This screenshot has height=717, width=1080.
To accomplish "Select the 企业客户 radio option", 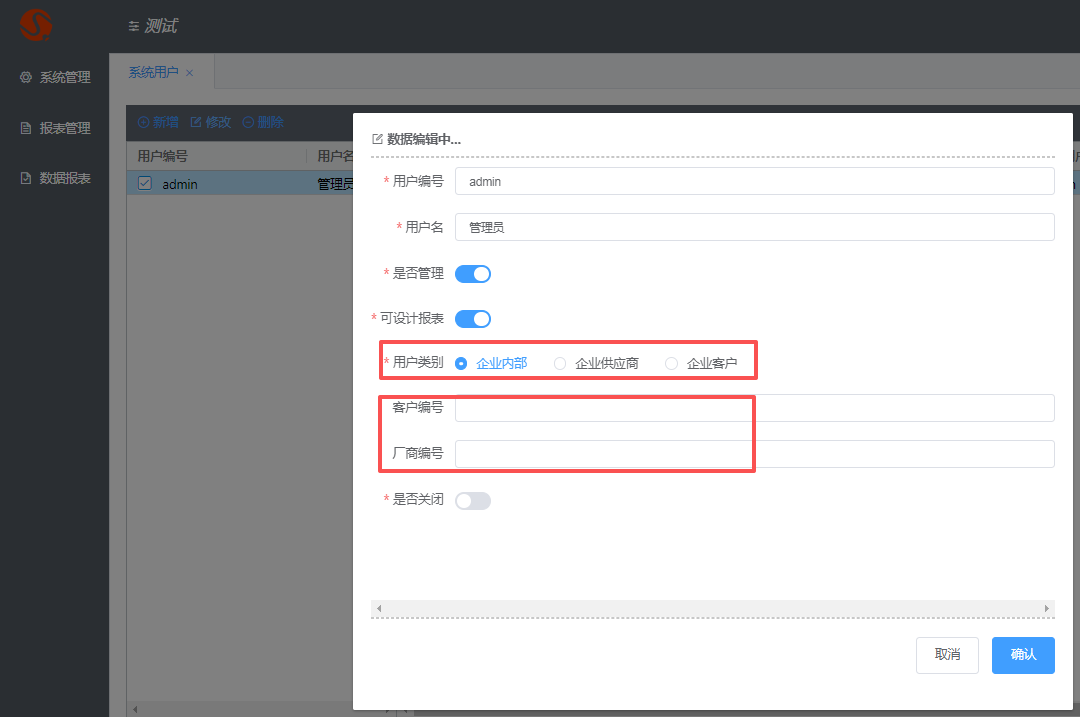I will pos(671,364).
